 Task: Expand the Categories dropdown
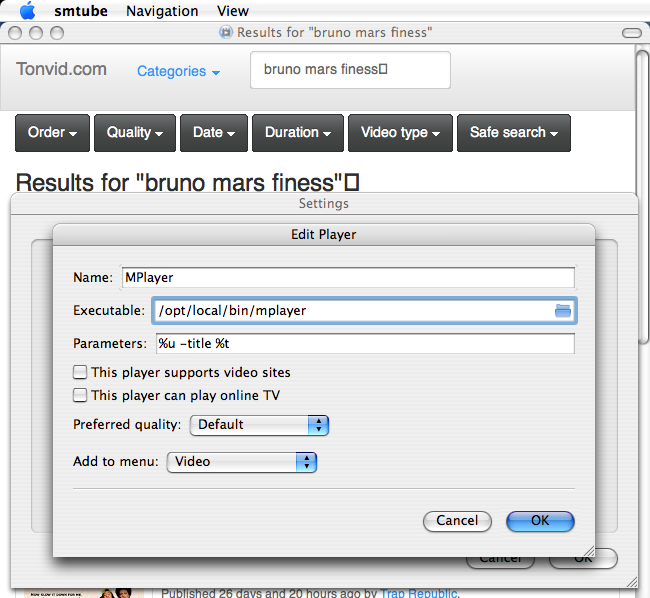pyautogui.click(x=178, y=71)
